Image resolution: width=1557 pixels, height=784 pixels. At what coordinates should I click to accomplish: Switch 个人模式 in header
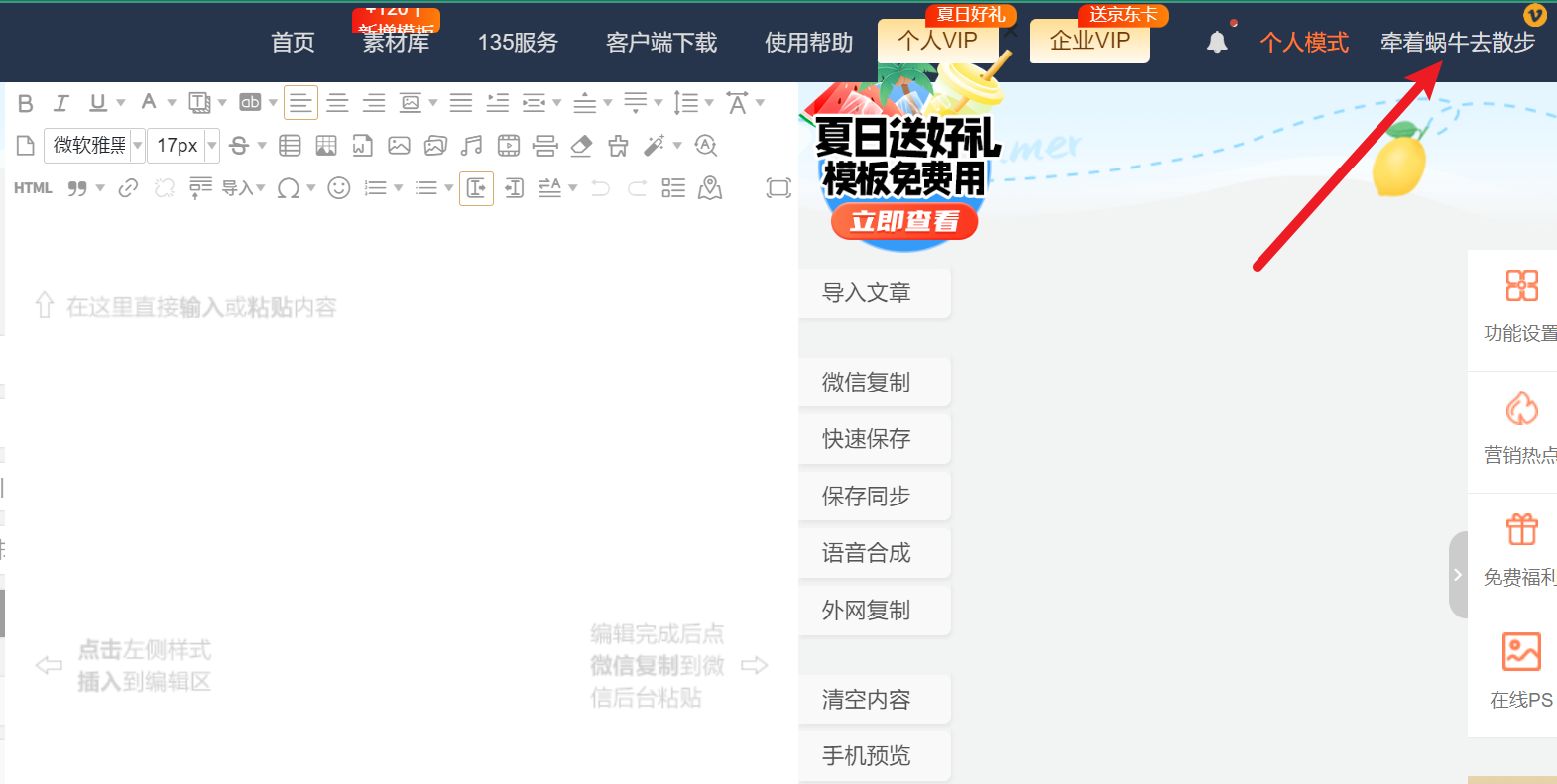pyautogui.click(x=1304, y=43)
